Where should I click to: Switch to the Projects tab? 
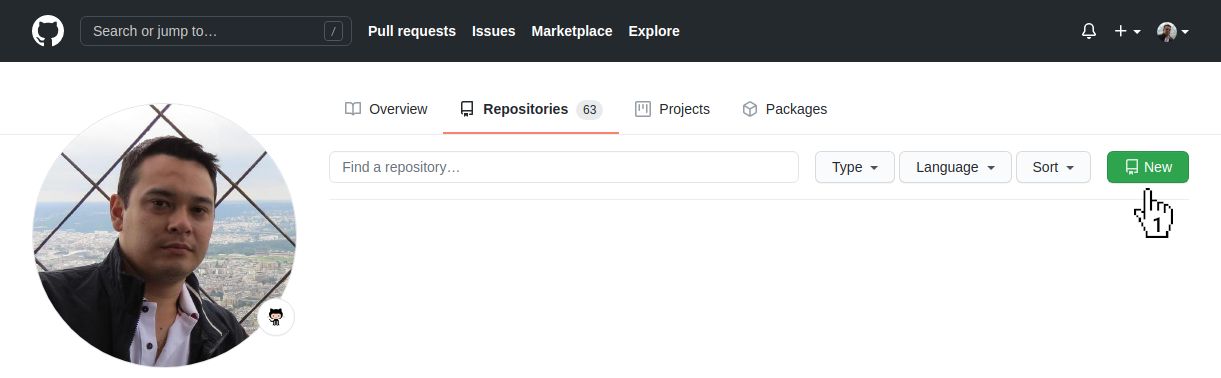pos(672,109)
